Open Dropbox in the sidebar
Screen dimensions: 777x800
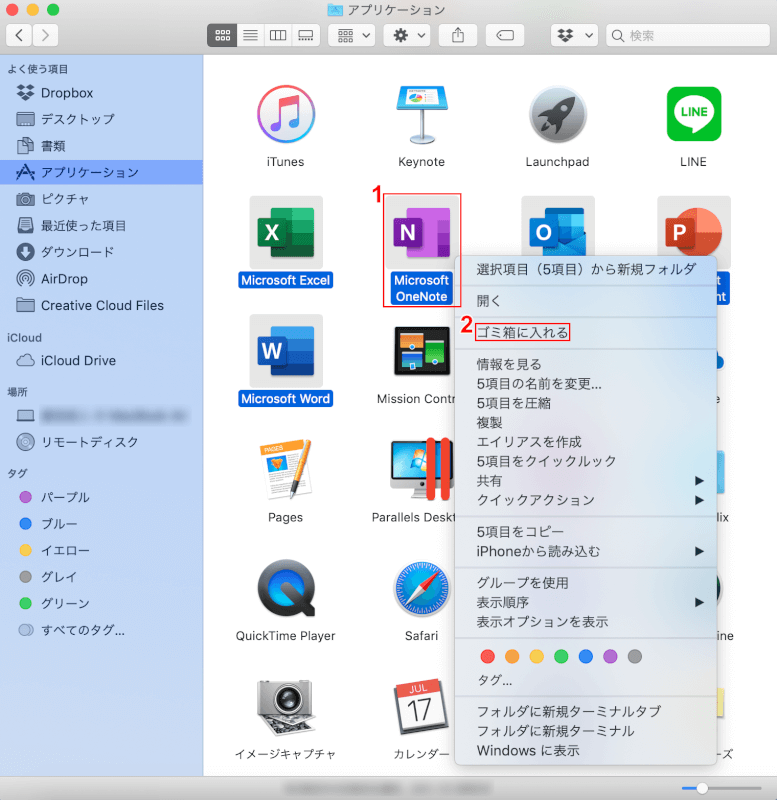[102, 93]
